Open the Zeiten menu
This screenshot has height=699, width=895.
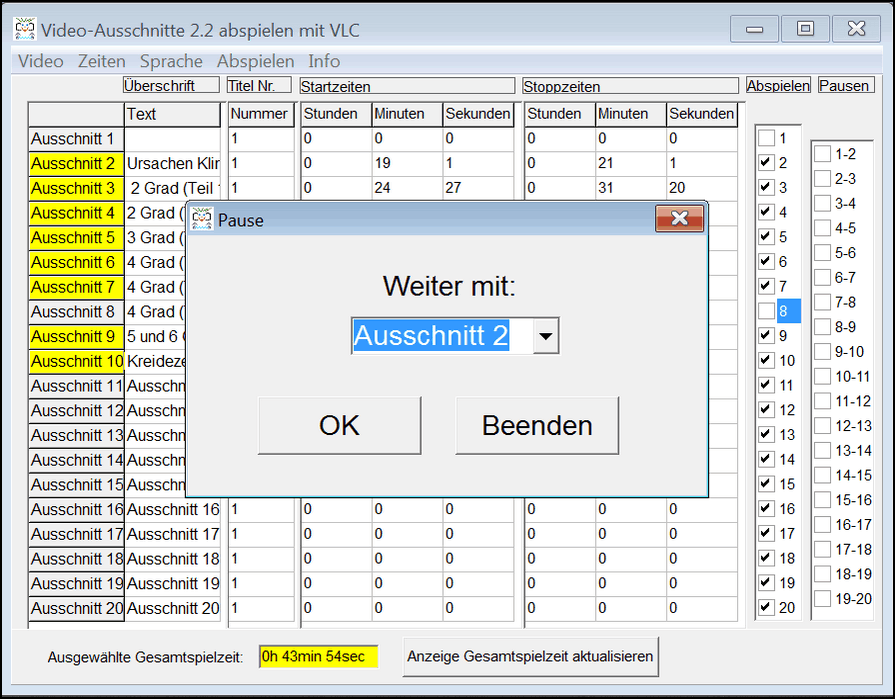point(101,61)
